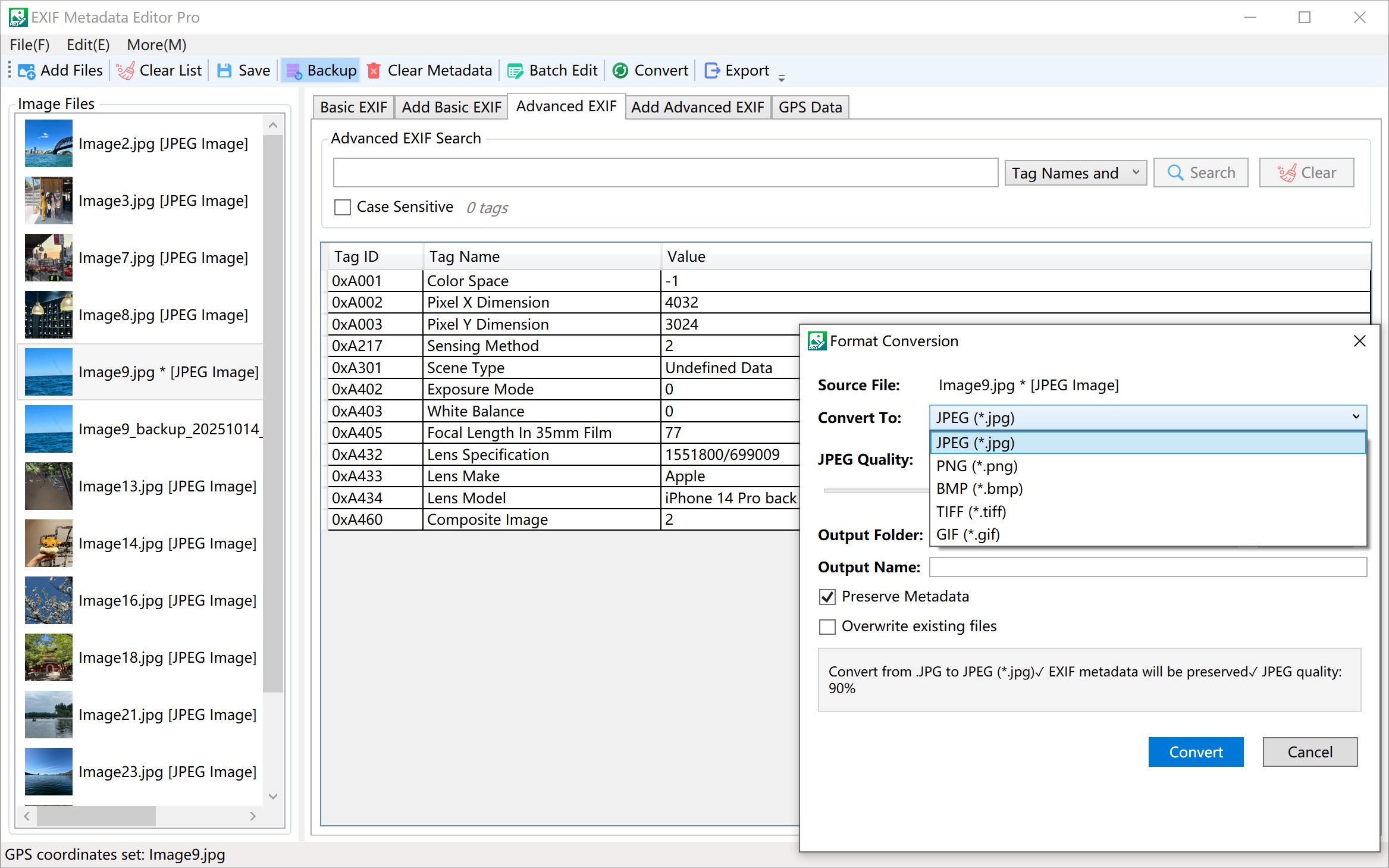Select PNG (*.png) from format list

pos(977,466)
